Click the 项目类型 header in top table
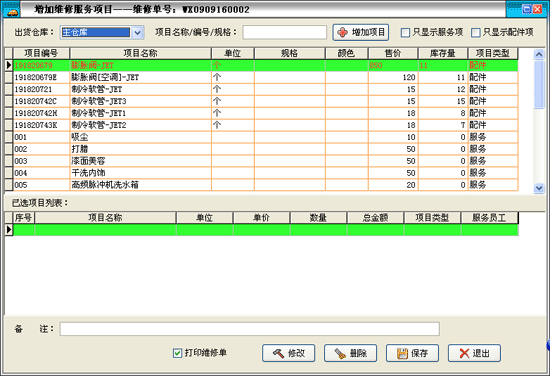 493,53
